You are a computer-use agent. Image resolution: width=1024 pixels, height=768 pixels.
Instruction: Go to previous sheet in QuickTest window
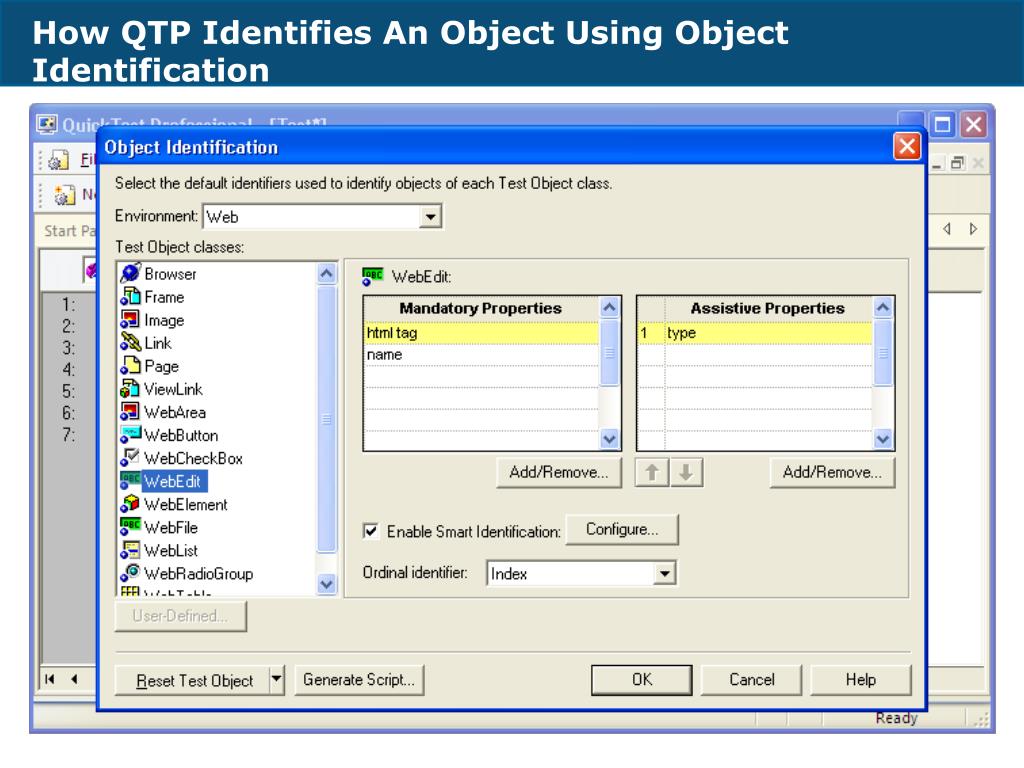(74, 679)
